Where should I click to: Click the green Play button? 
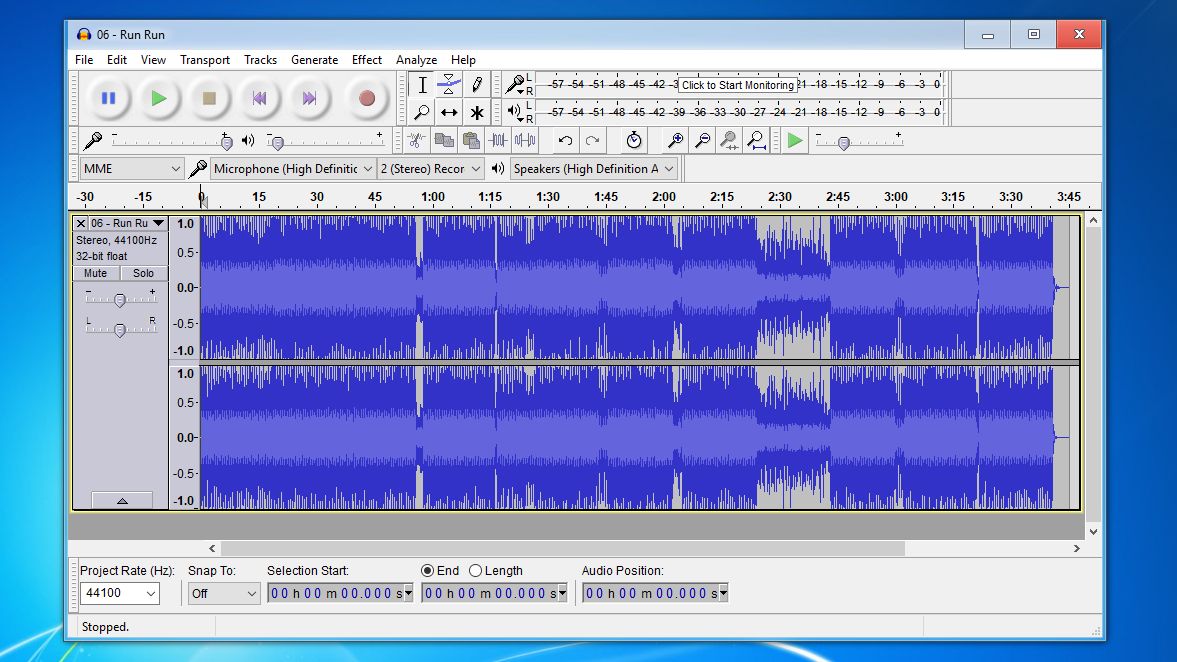(x=159, y=98)
